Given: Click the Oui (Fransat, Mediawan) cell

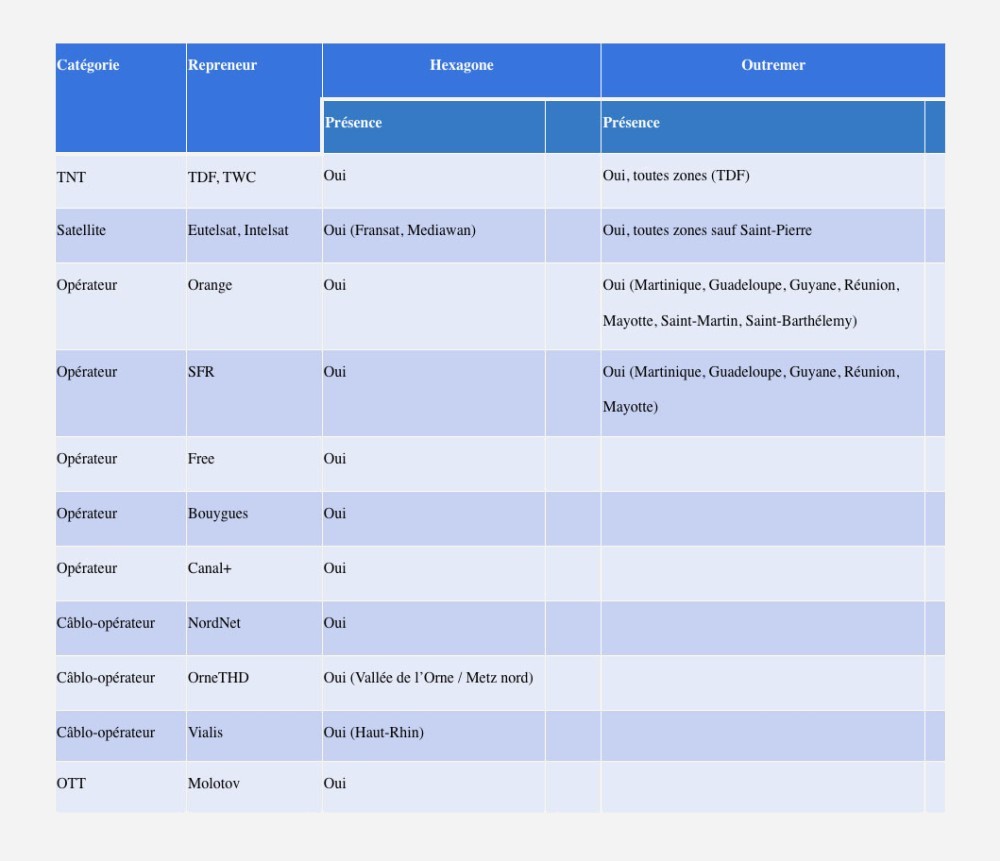Looking at the screenshot, I should tap(400, 231).
